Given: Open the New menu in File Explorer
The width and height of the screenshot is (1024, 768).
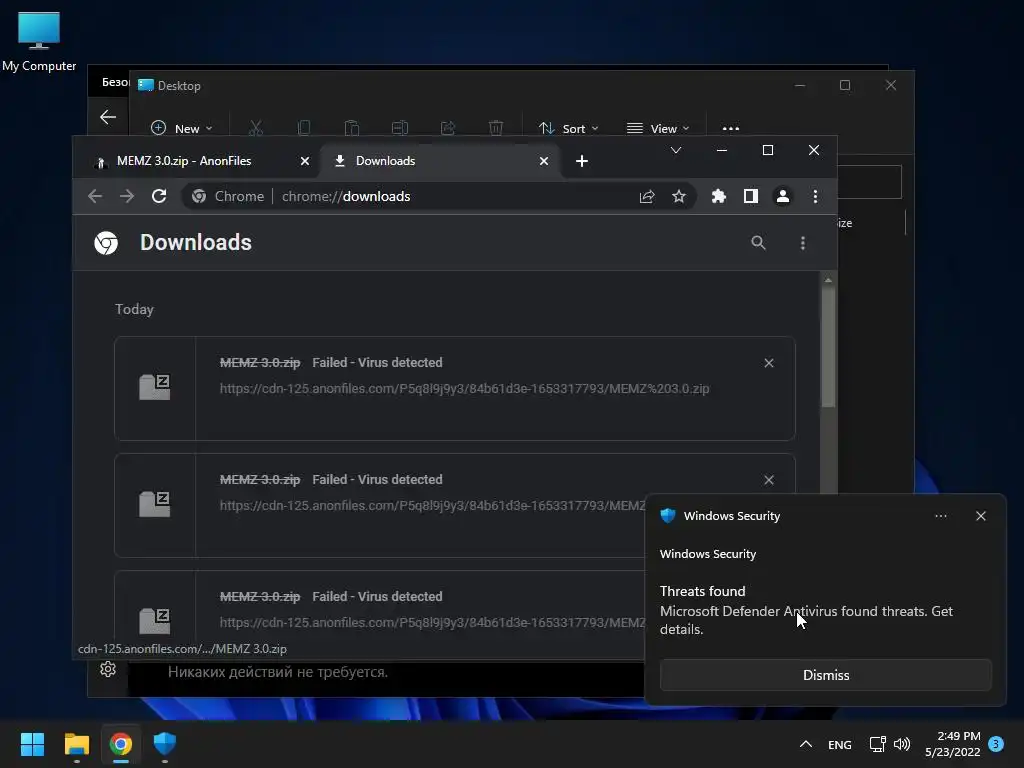Looking at the screenshot, I should pyautogui.click(x=182, y=128).
